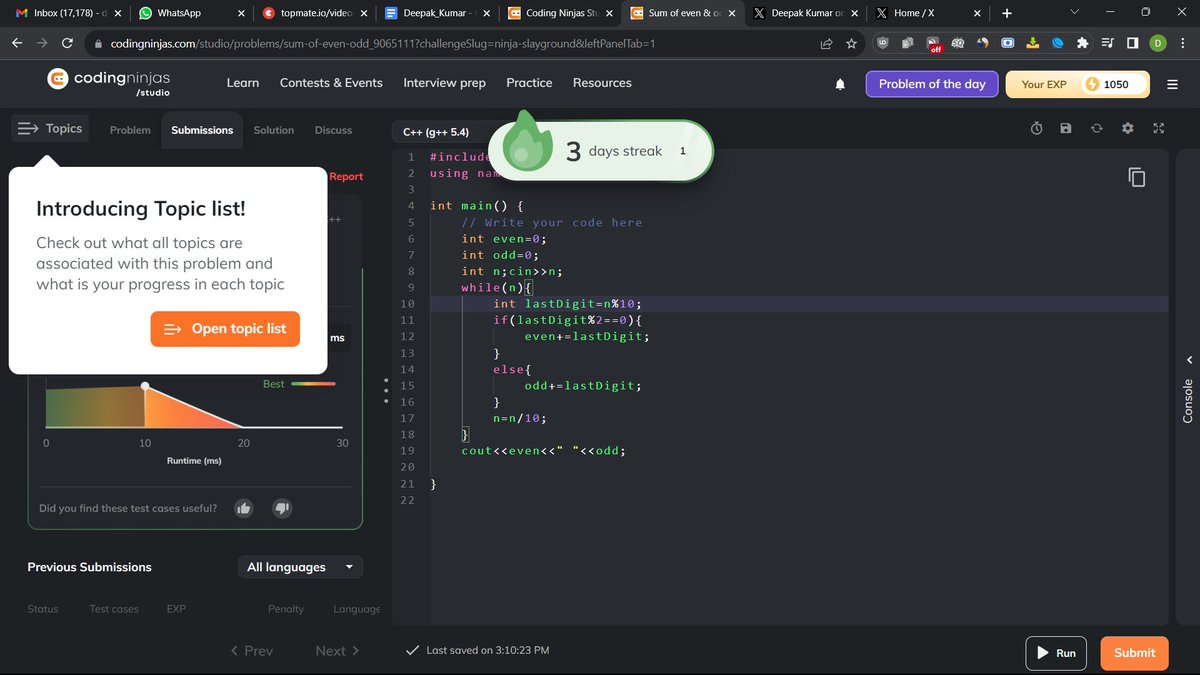Go to Prev submissions page
The image size is (1200, 675).
(x=251, y=651)
